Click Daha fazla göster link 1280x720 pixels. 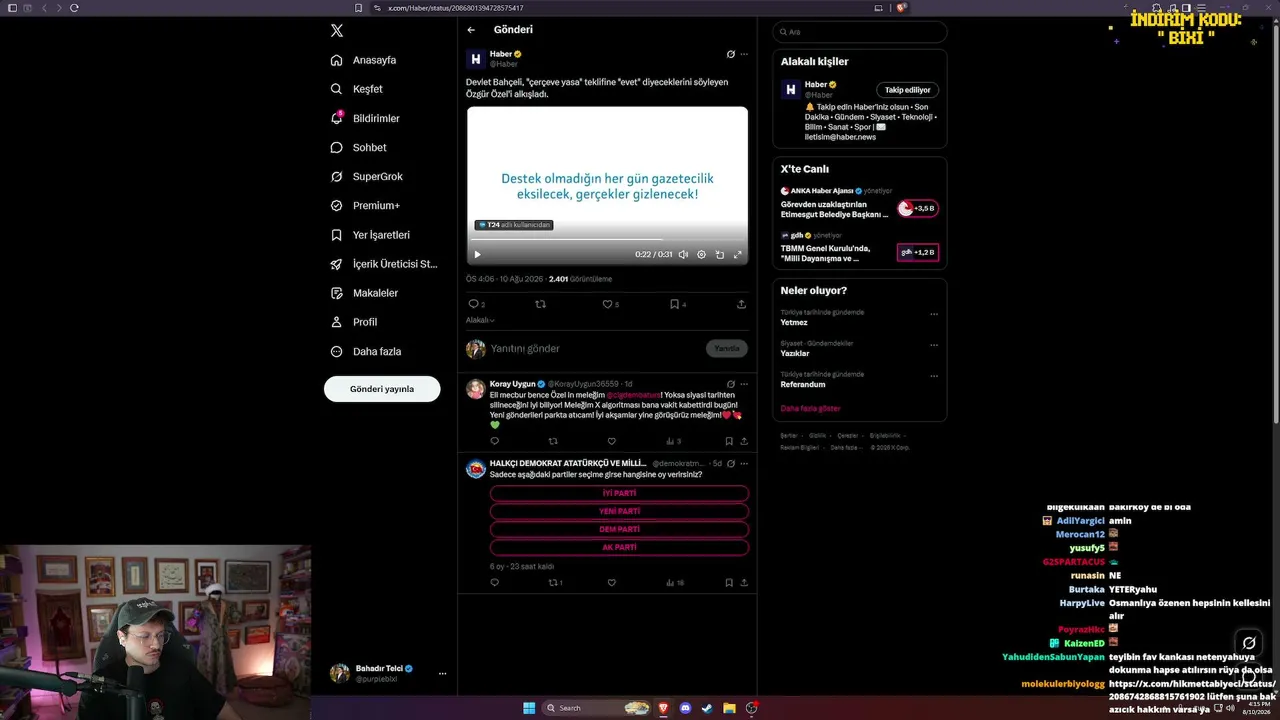(x=810, y=409)
